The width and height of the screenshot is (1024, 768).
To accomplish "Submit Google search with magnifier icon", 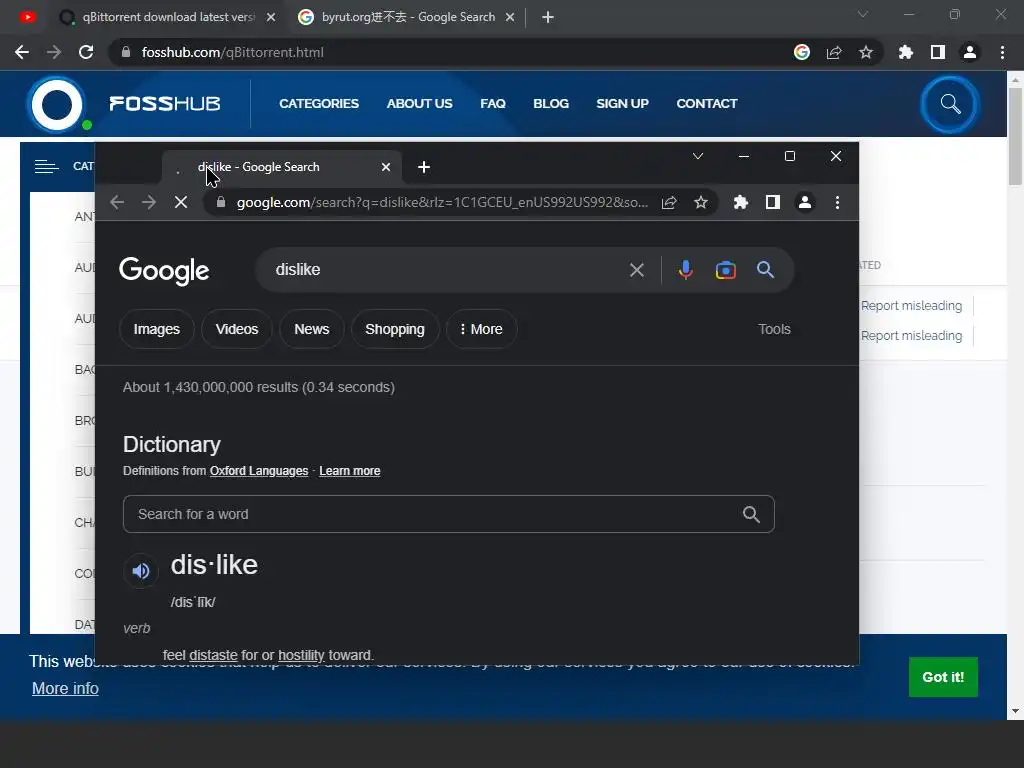I will tap(765, 270).
